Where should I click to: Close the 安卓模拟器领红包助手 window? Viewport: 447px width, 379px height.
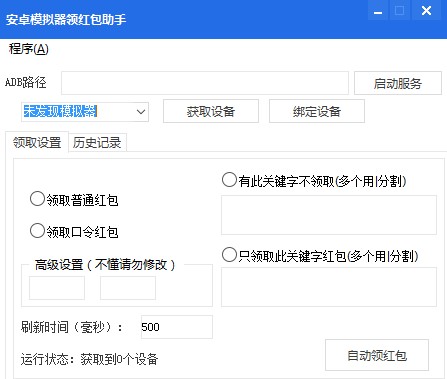coord(427,11)
